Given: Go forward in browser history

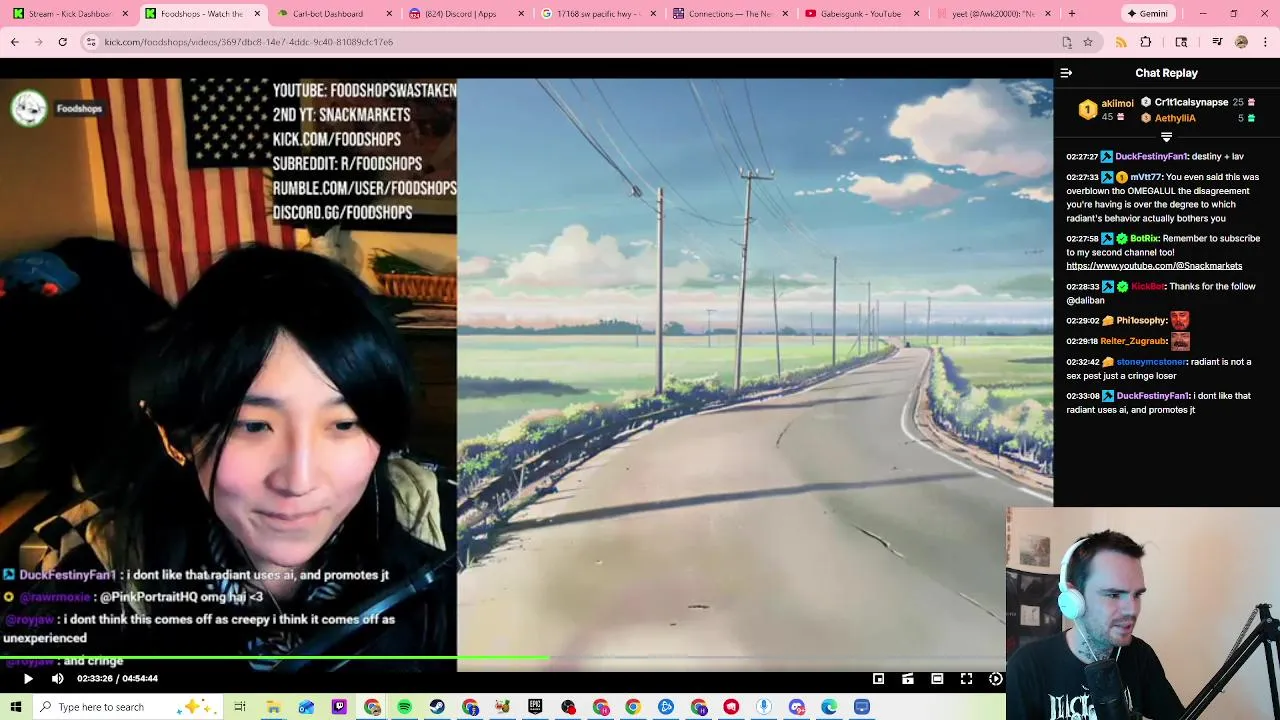Looking at the screenshot, I should pos(38,42).
